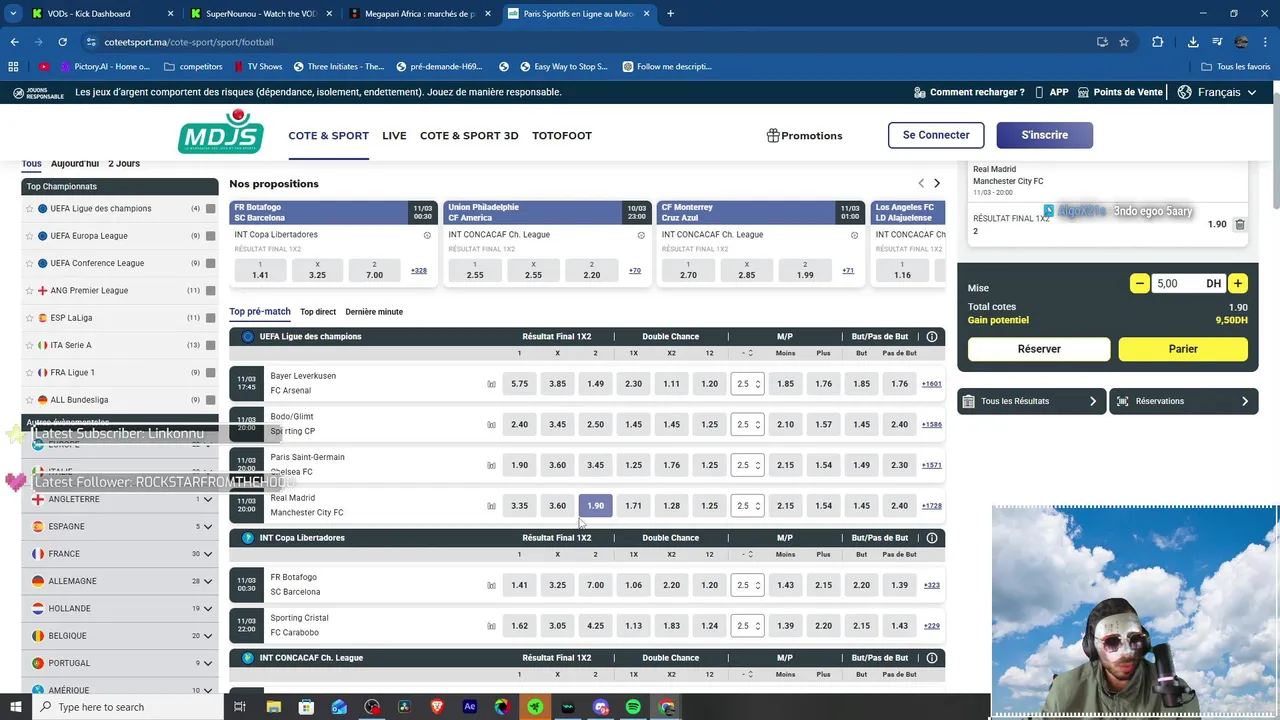Screen dimensions: 1280x720
Task: Expand the ANGLETERRE country list
Action: tap(208, 499)
